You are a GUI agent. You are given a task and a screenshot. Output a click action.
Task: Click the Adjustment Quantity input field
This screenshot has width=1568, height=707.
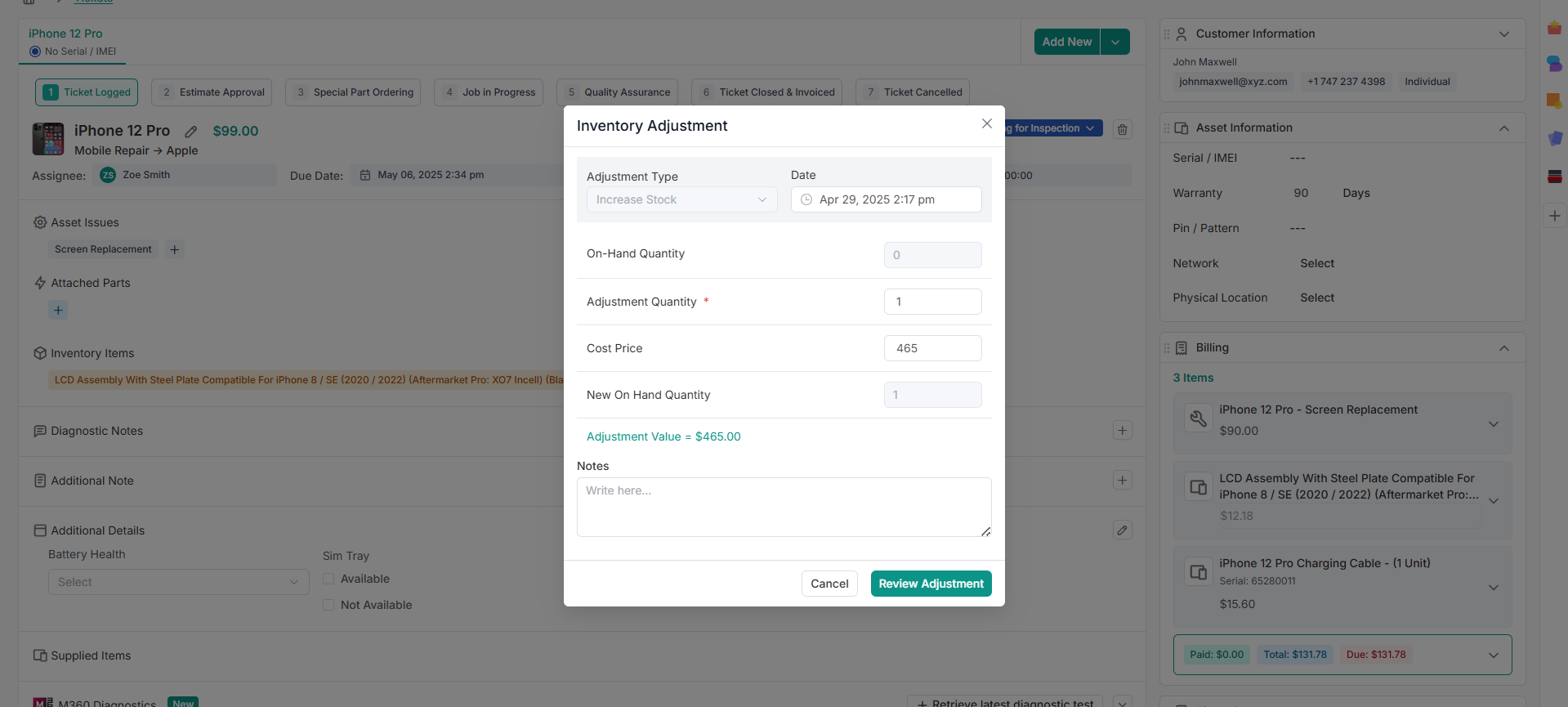tap(932, 302)
